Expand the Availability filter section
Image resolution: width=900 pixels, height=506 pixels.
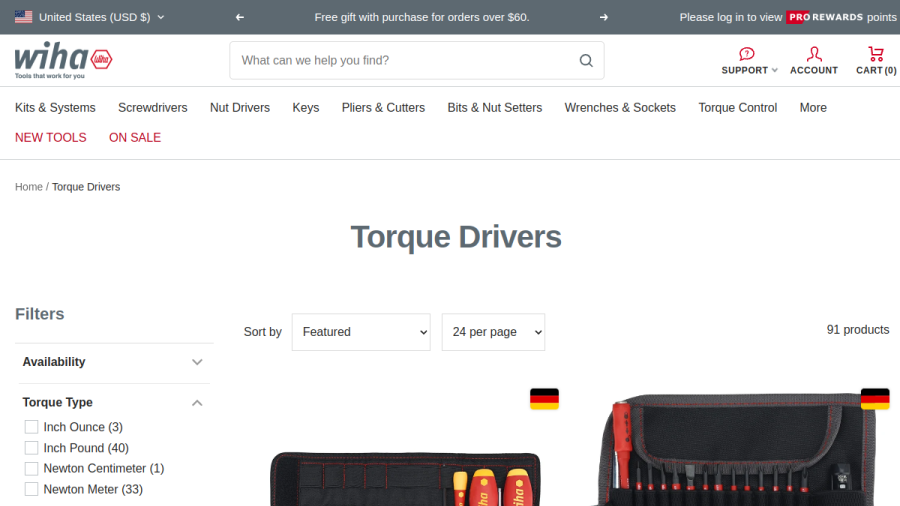tap(114, 362)
